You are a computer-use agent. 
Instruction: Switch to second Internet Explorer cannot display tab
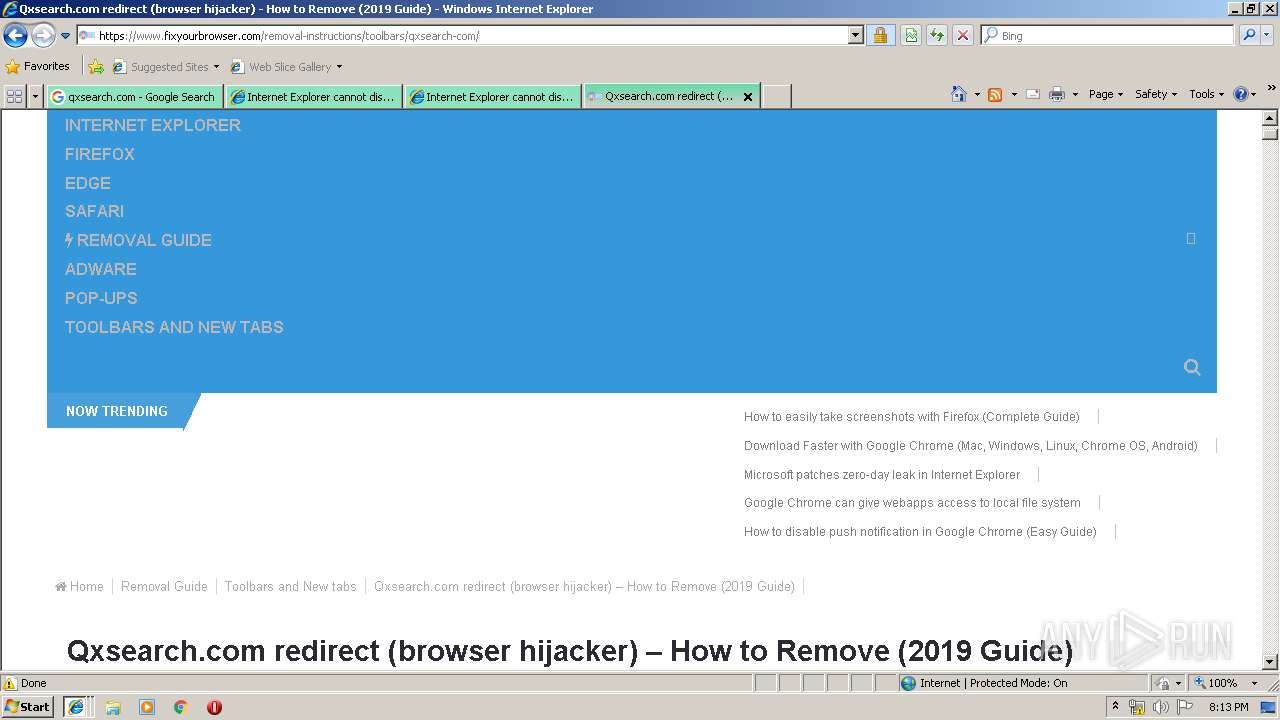pos(492,97)
